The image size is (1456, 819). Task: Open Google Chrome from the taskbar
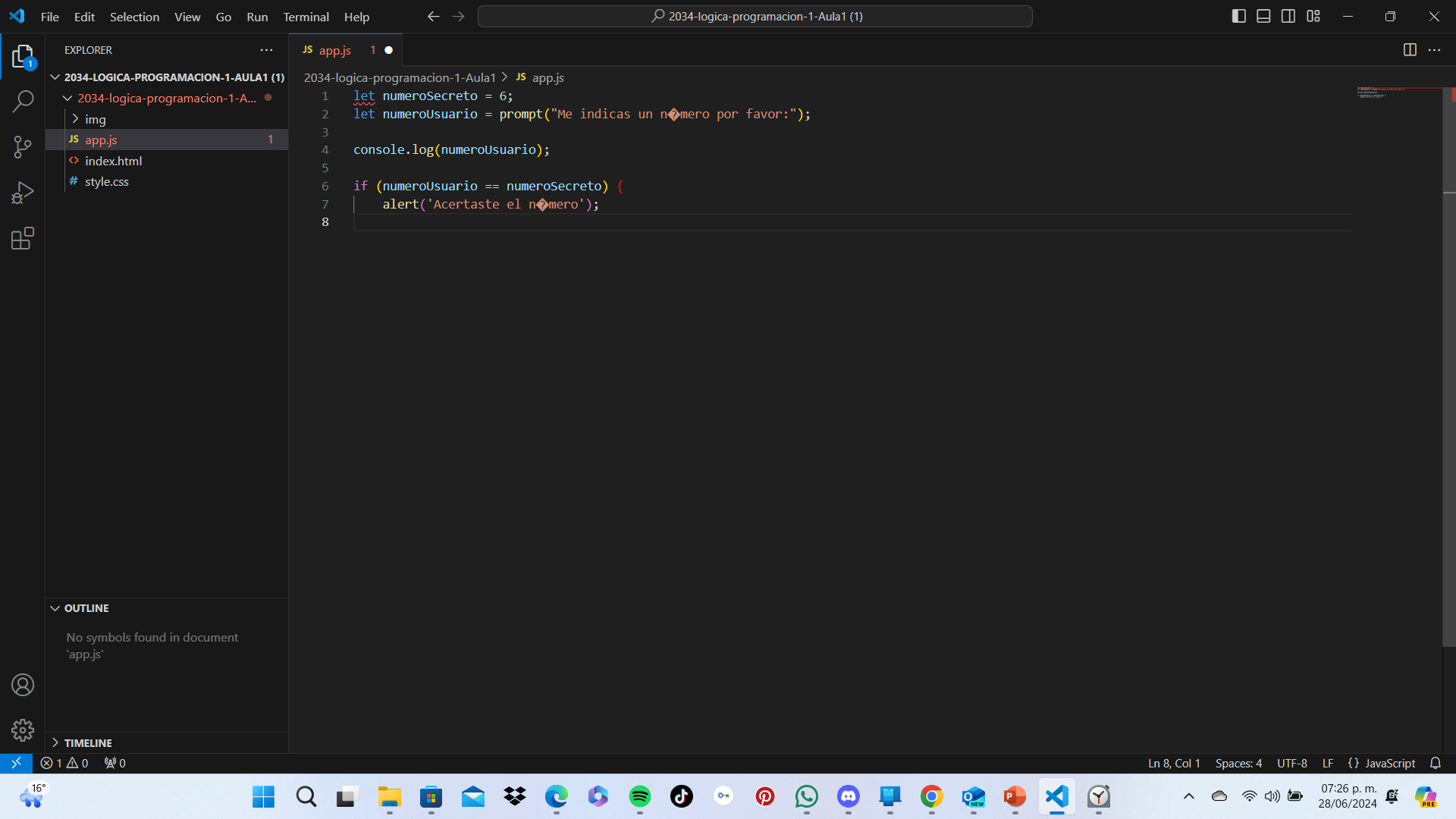coord(932,796)
